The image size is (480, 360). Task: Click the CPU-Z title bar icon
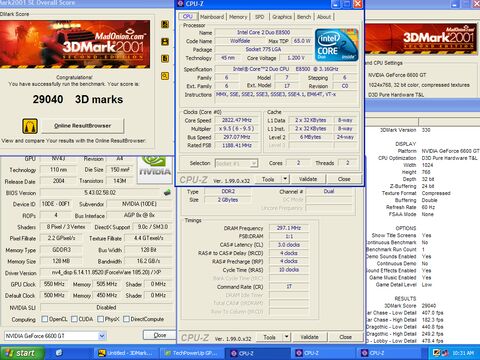[x=181, y=4]
